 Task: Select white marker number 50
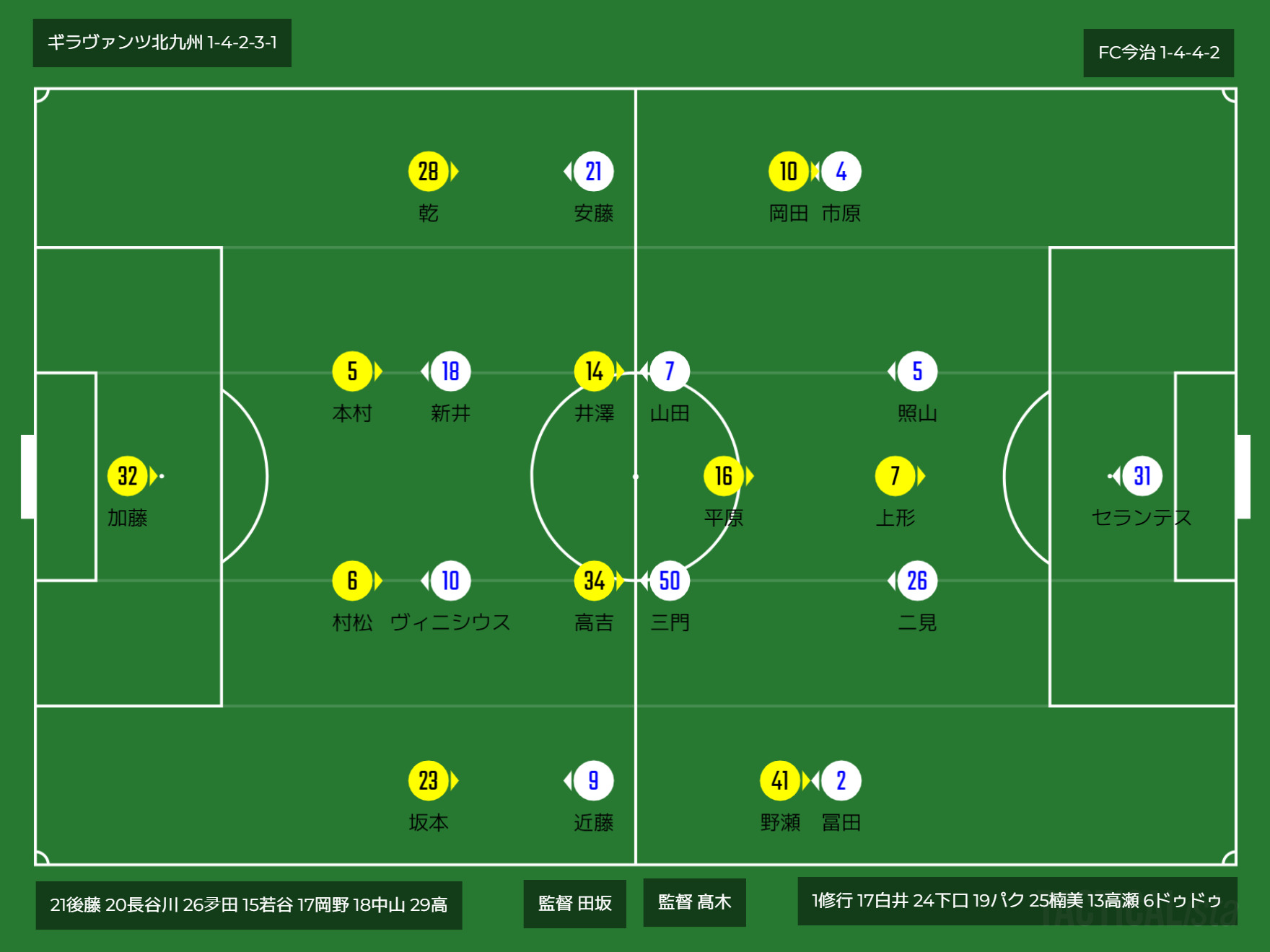pyautogui.click(x=670, y=581)
